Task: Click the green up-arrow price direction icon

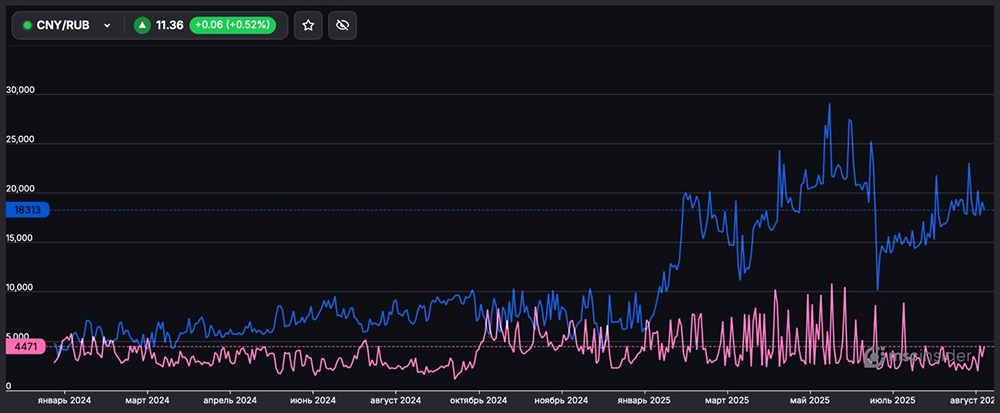Action: tap(142, 25)
